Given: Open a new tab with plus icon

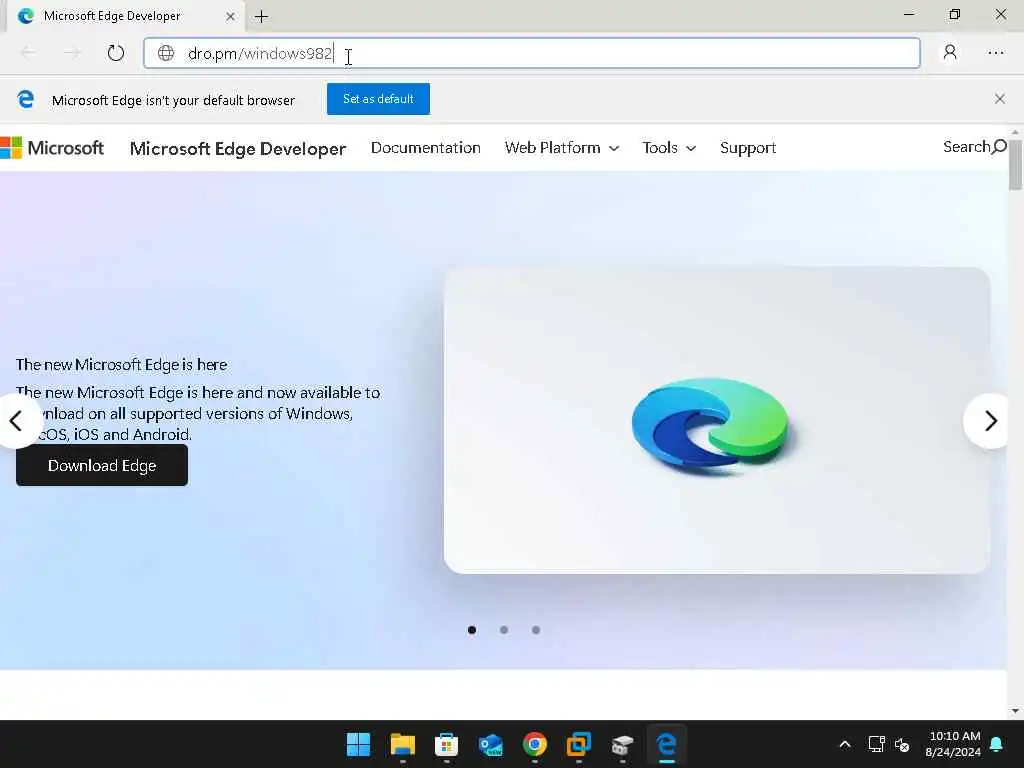Looking at the screenshot, I should tap(261, 16).
